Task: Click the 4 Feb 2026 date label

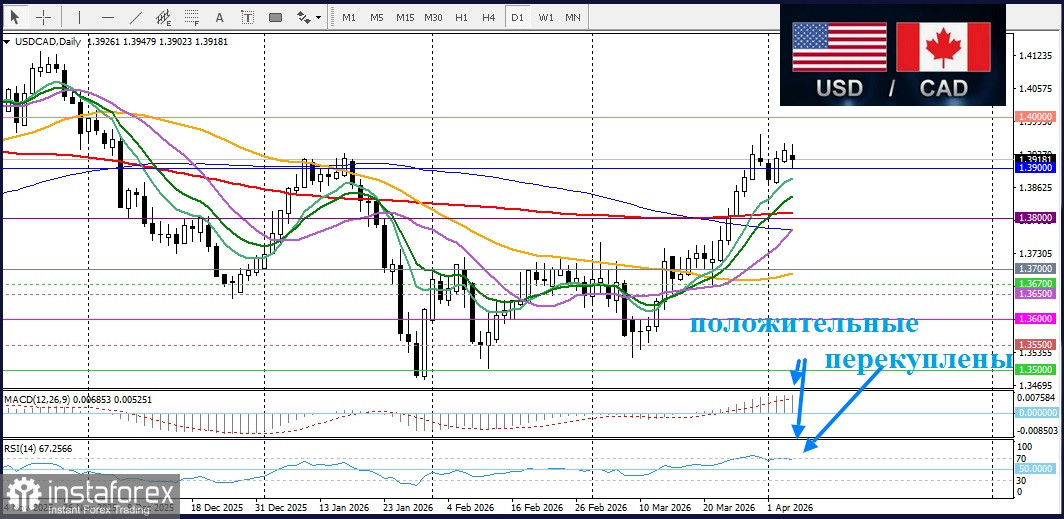Action: pyautogui.click(x=472, y=507)
